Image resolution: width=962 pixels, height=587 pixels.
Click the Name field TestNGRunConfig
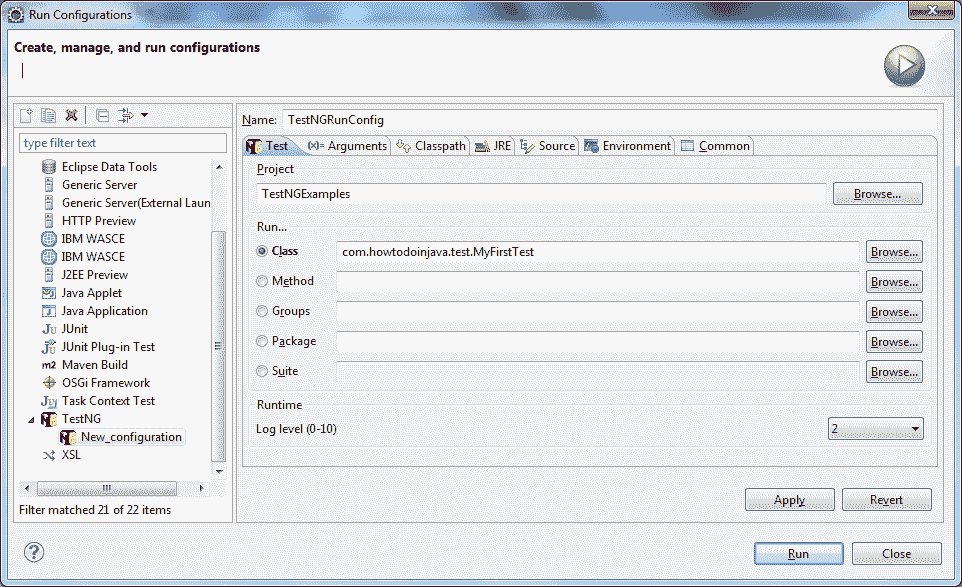click(x=609, y=120)
